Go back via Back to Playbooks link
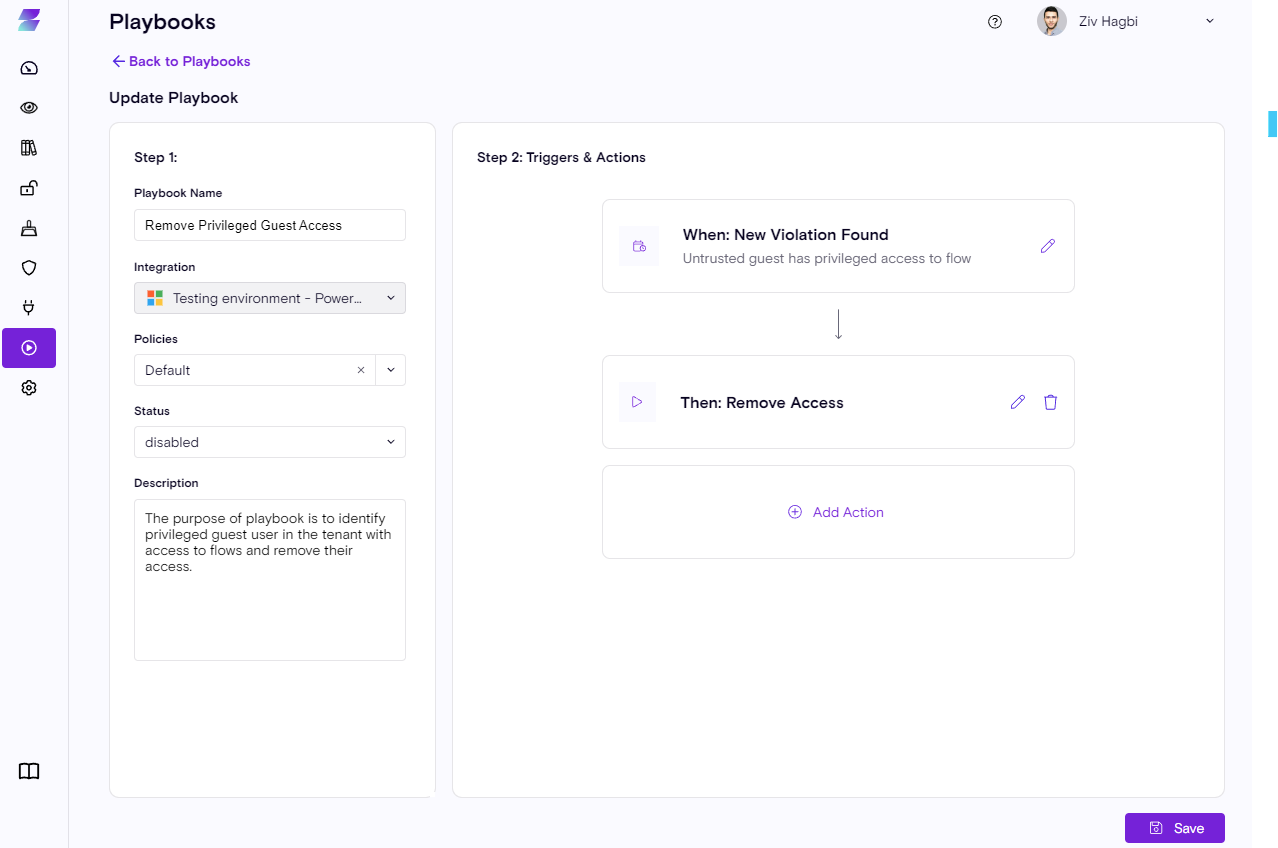Image resolution: width=1278 pixels, height=848 pixels. (181, 61)
